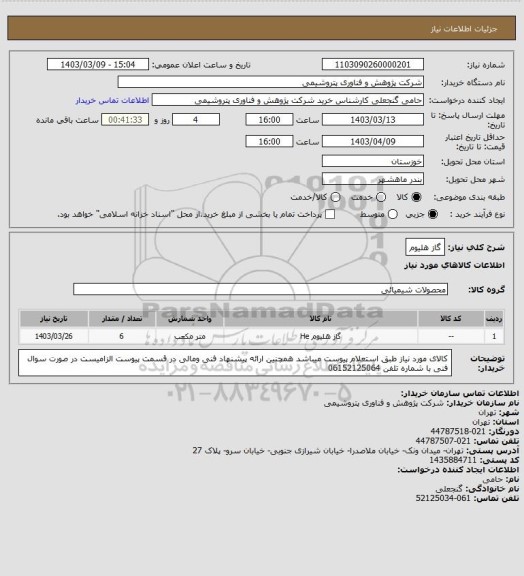Click the response deadline time 16:00 field
Viewport: 524px width, 576px height.
pyautogui.click(x=269, y=120)
